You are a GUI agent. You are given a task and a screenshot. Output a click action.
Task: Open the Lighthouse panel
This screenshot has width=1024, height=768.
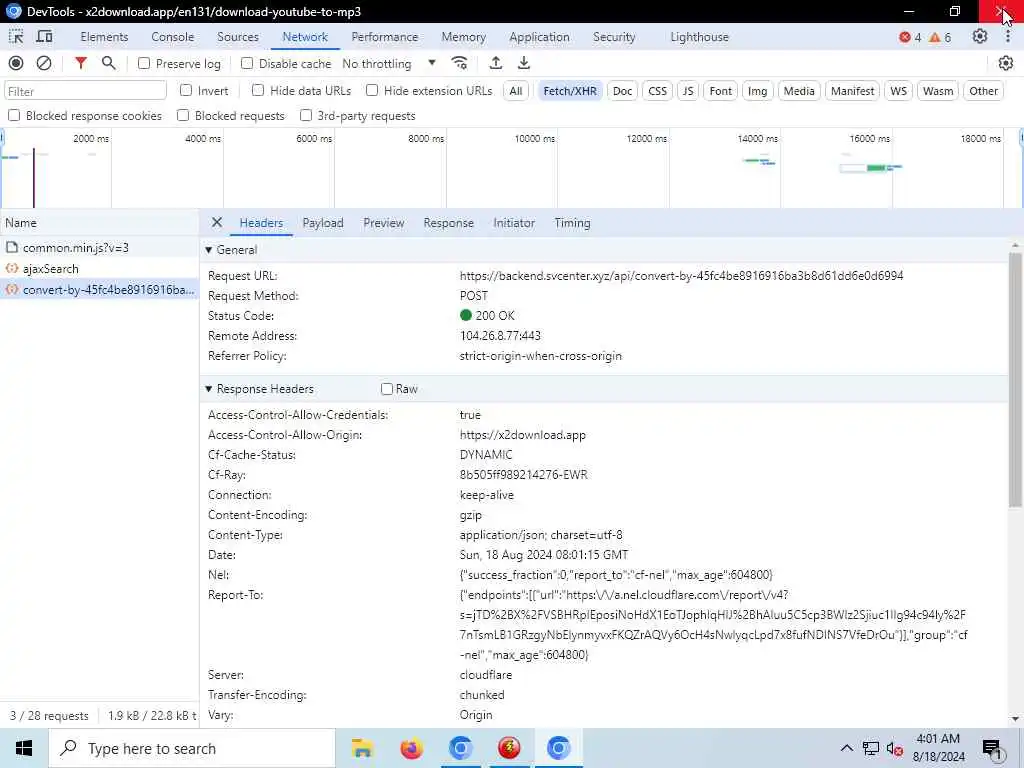[x=699, y=37]
